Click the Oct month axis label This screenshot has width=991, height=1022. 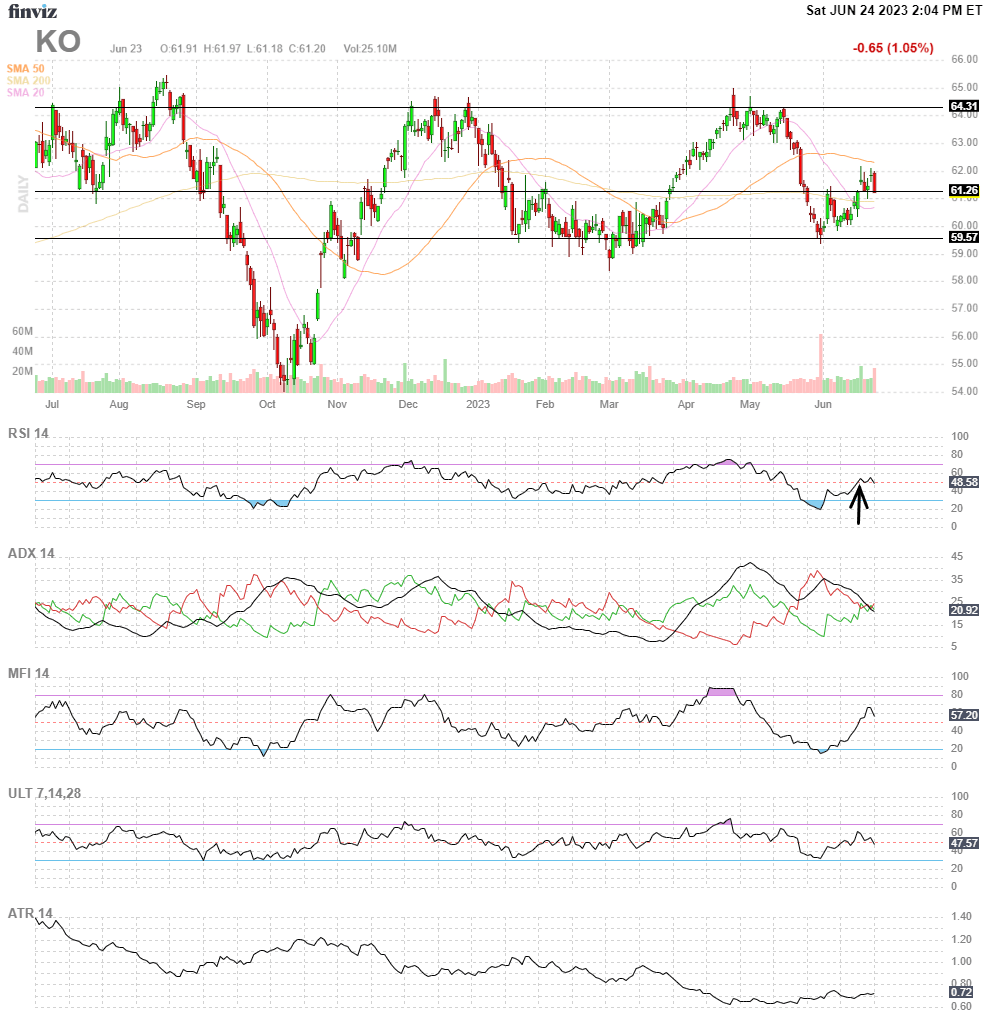(x=267, y=404)
